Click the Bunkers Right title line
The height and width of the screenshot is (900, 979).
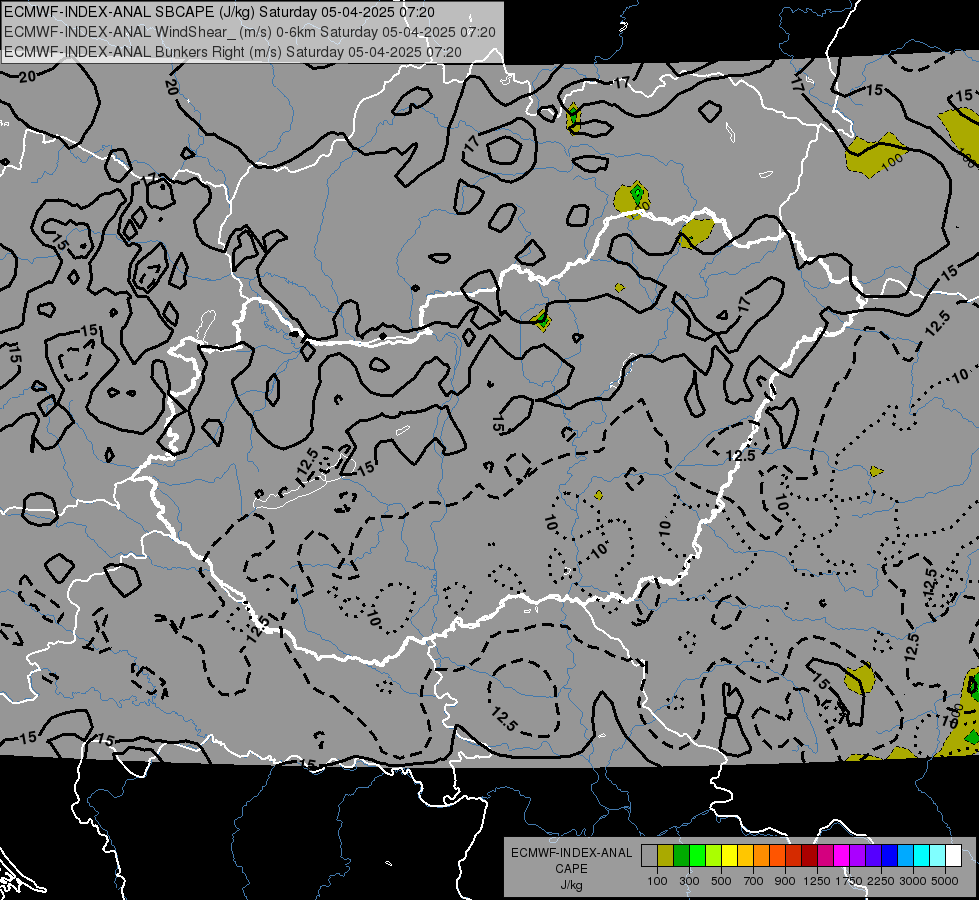pyautogui.click(x=233, y=52)
